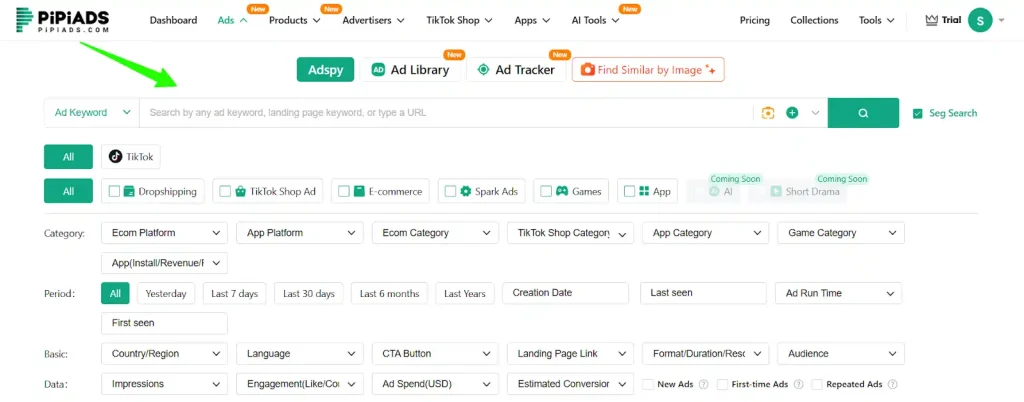
Task: Open the Language dropdown
Action: [300, 354]
